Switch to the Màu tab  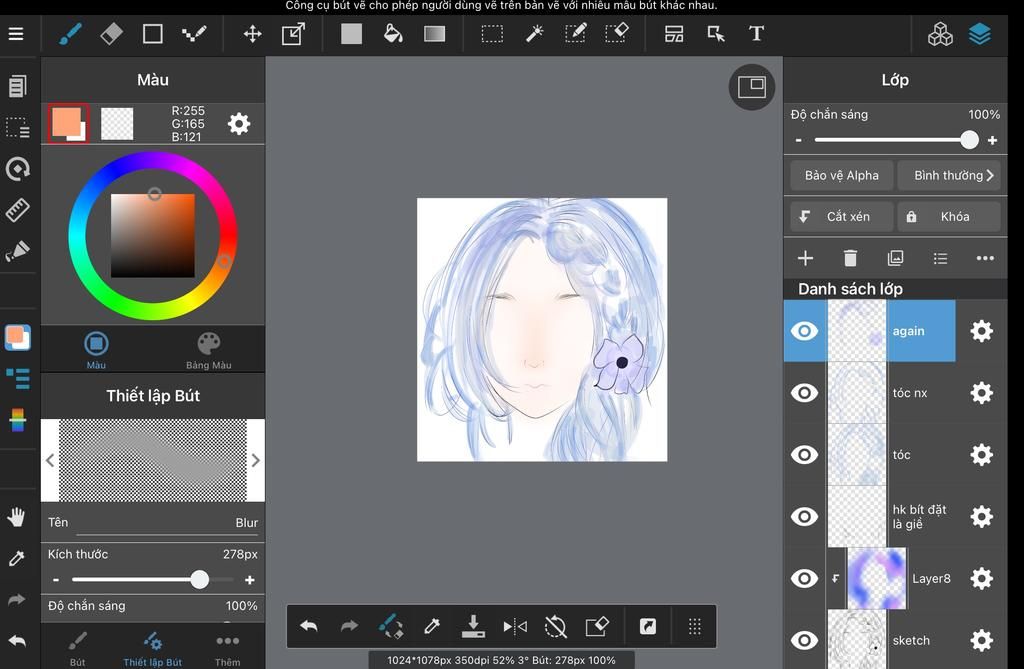(96, 351)
